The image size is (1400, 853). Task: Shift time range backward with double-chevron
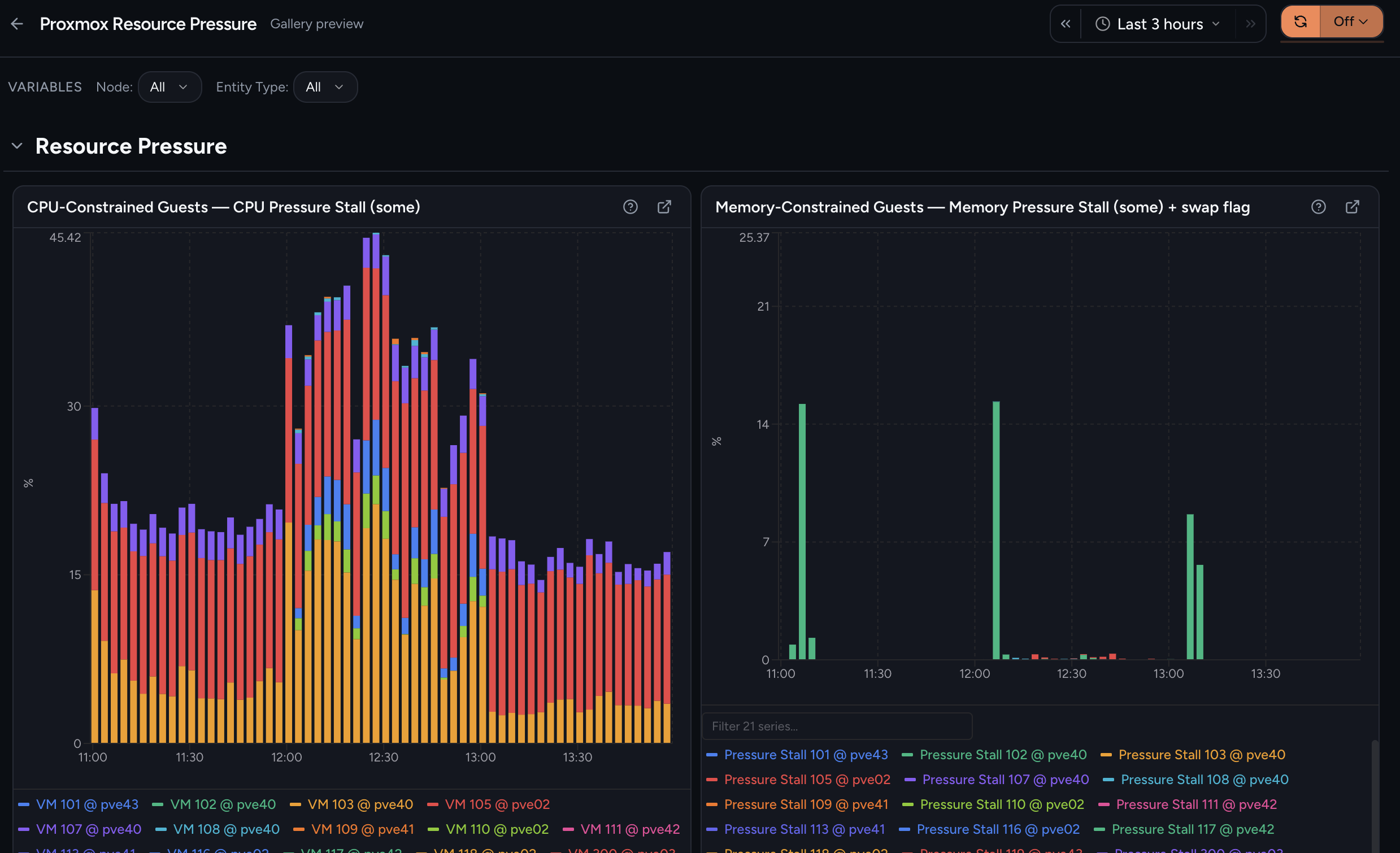[1066, 24]
